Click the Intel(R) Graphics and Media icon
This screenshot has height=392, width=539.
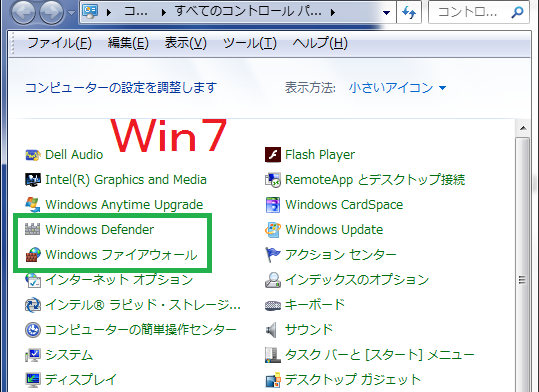[x=33, y=179]
